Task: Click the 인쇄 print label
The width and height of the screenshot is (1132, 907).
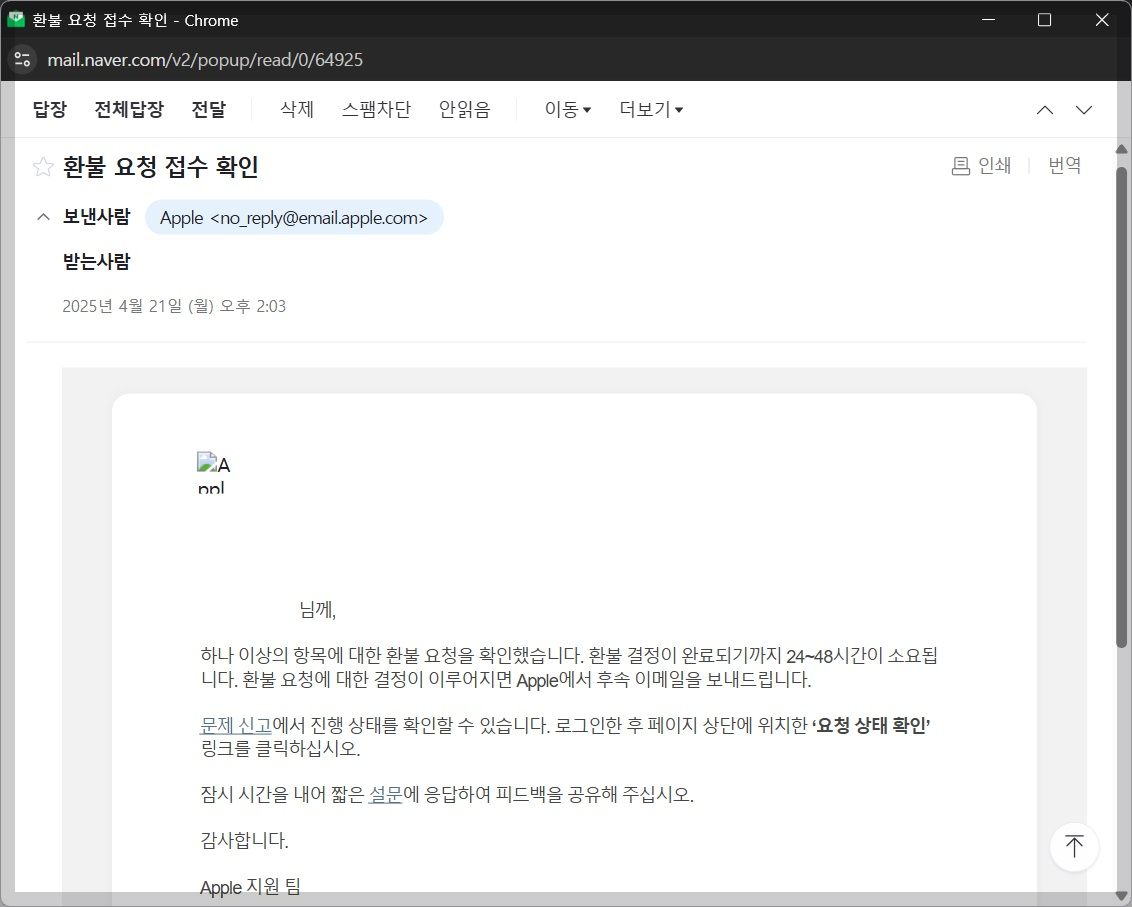Action: coord(994,165)
